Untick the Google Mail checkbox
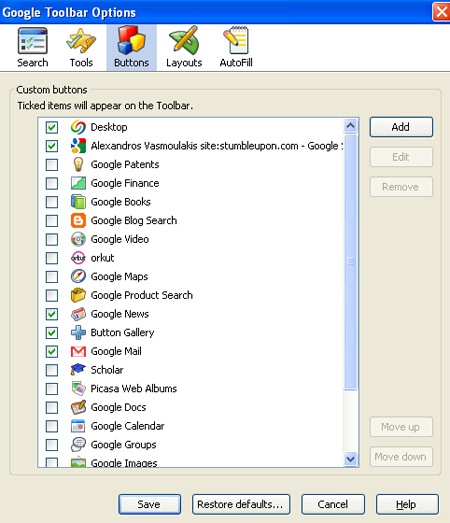Viewport: 450px width, 523px height. [52, 351]
